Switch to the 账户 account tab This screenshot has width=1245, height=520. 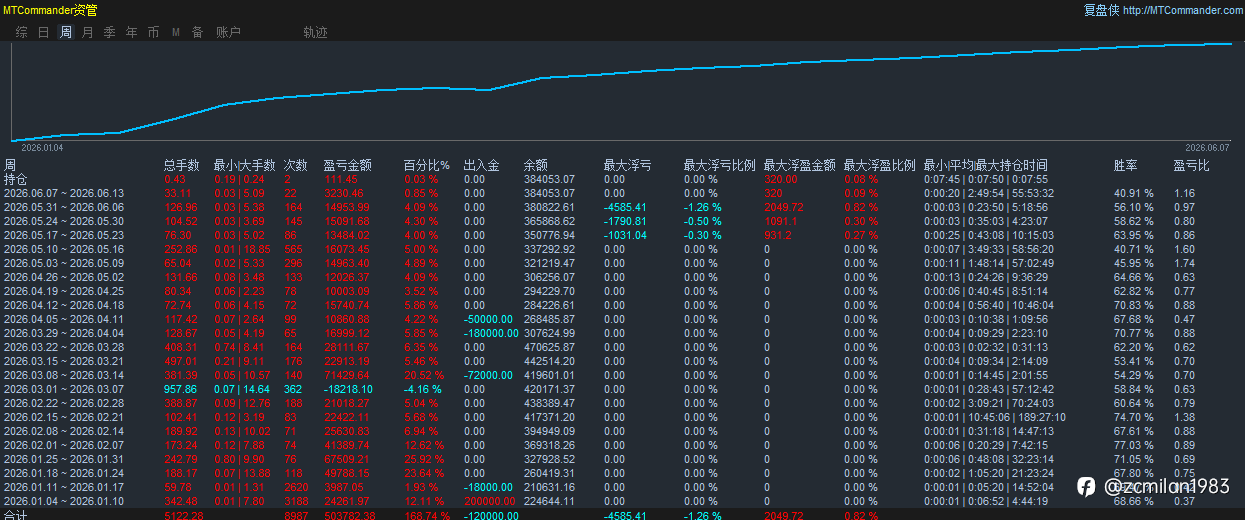point(228,32)
